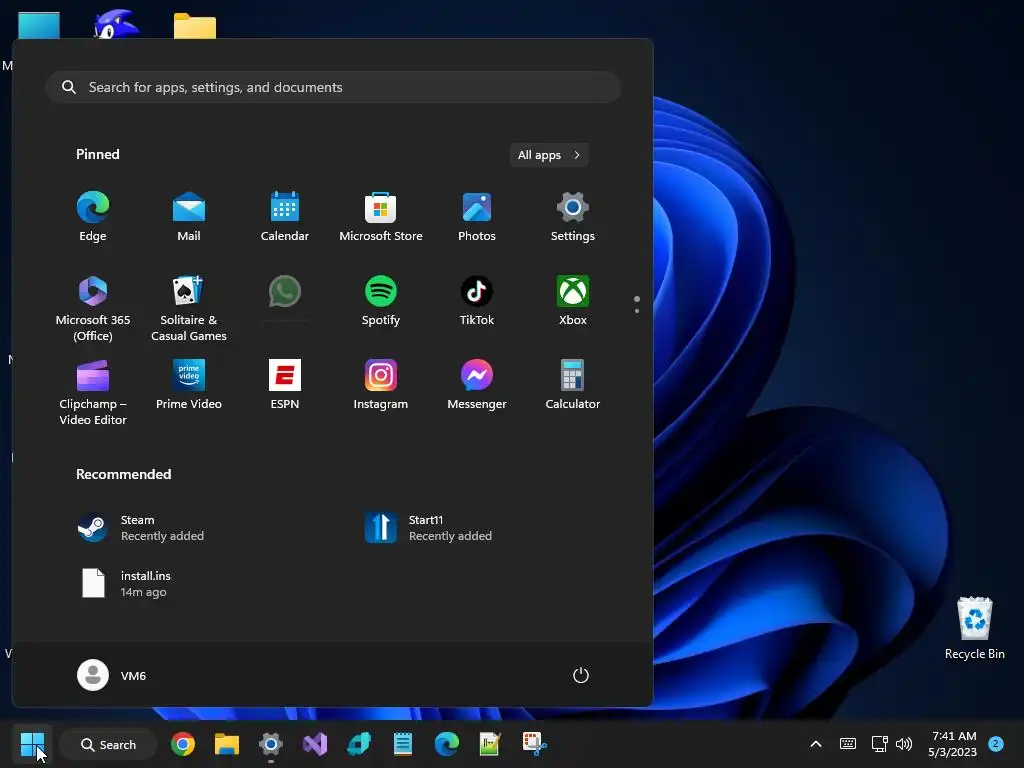
Task: Select Recycle Bin desktop icon
Action: 974,628
